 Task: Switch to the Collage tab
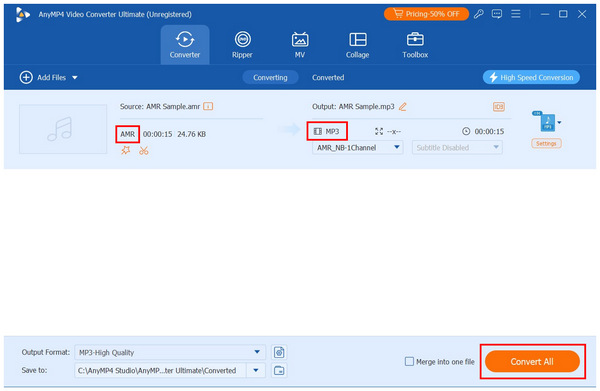[x=357, y=45]
